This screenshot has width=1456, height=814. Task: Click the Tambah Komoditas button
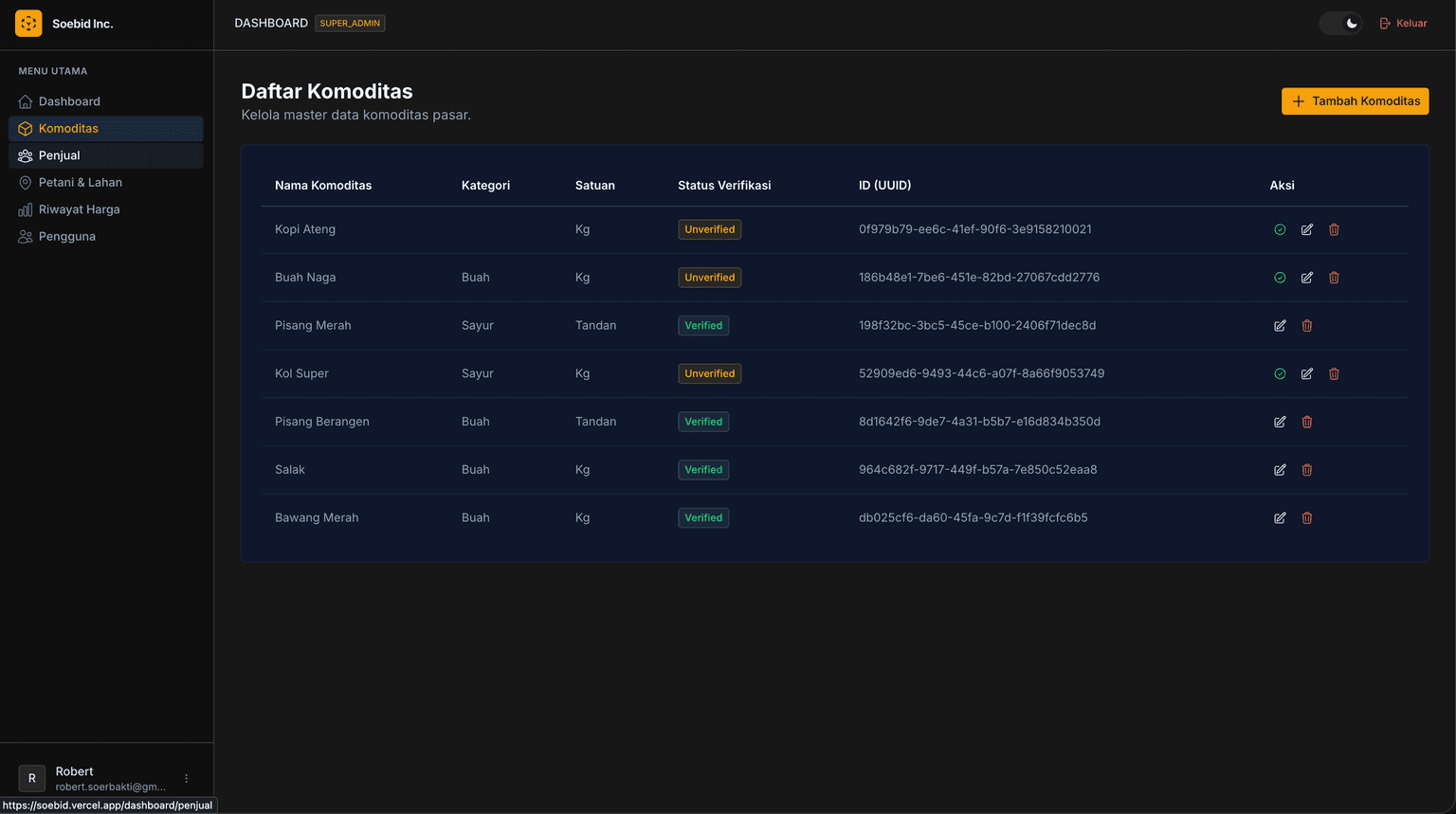click(1356, 101)
